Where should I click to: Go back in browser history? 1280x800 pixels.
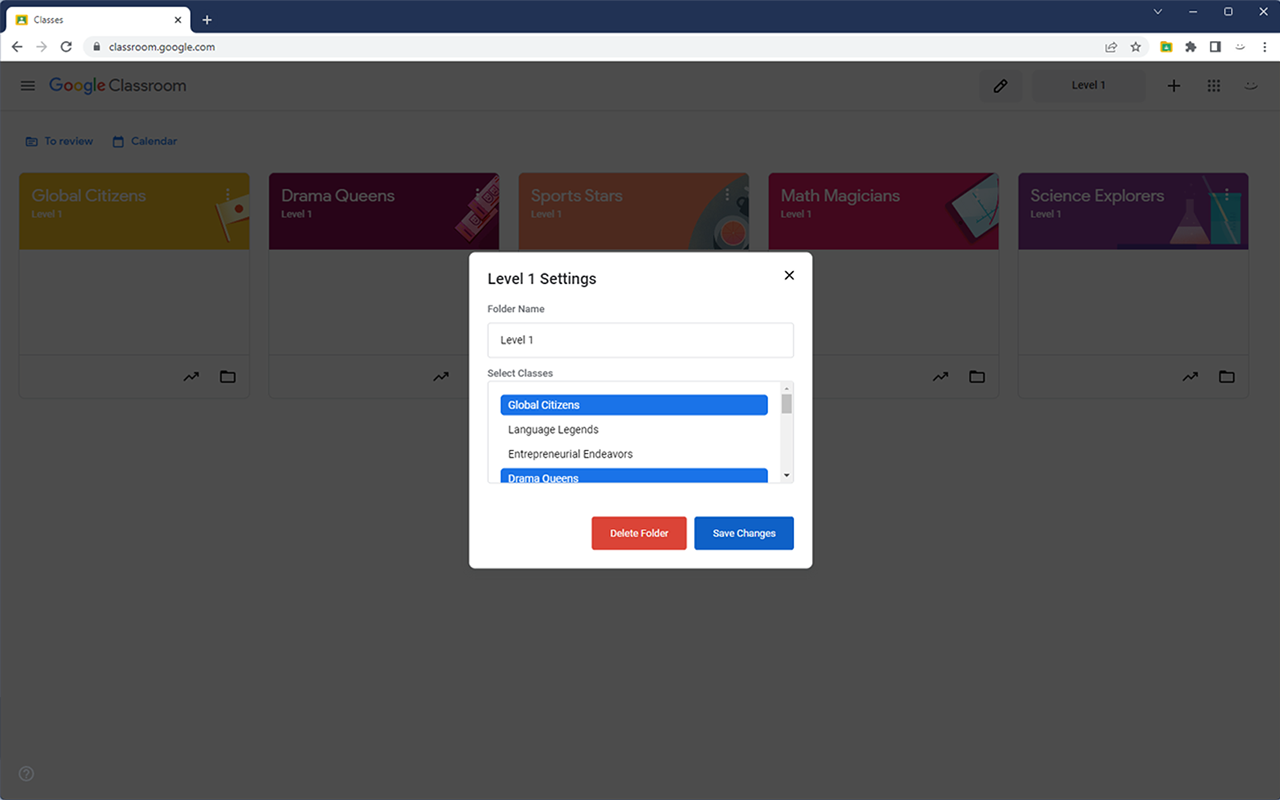coord(17,47)
